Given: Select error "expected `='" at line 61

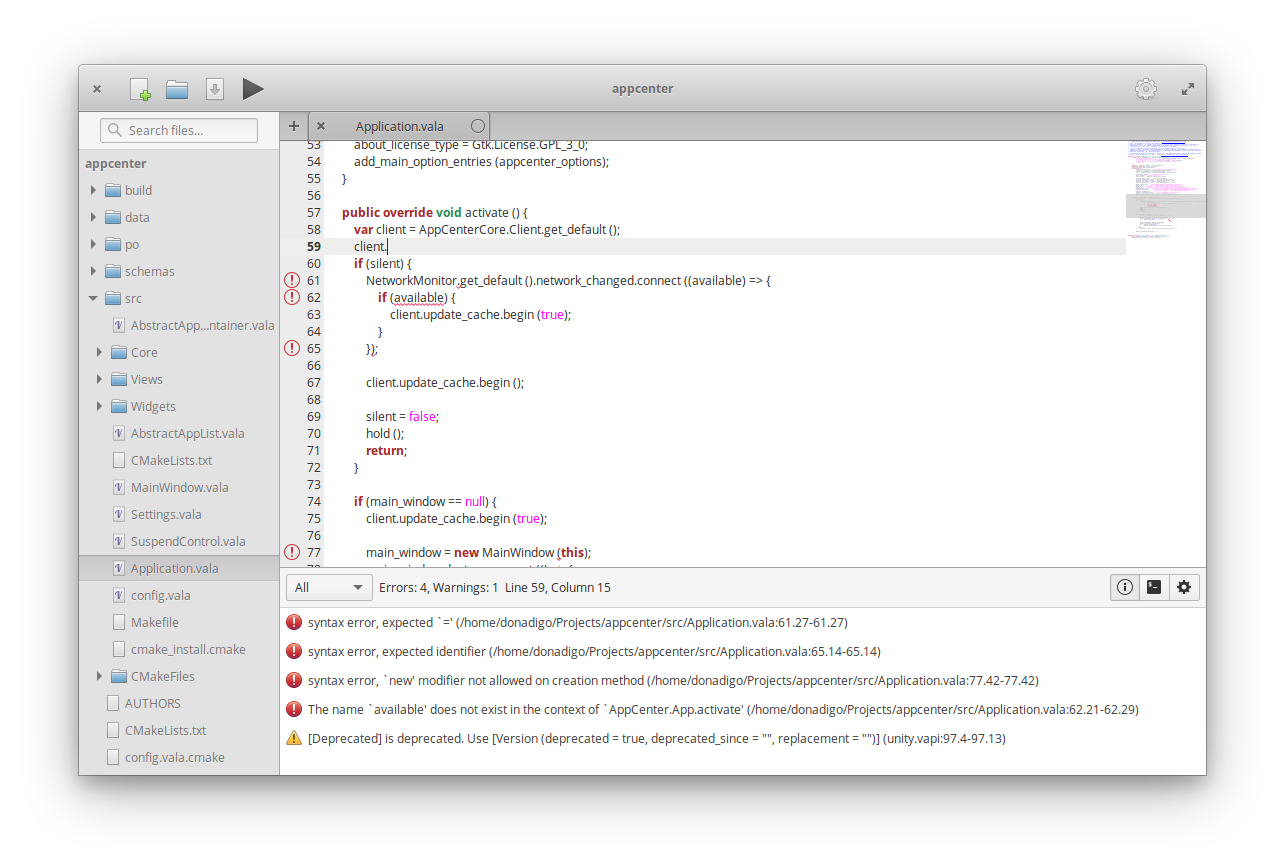Looking at the screenshot, I should coord(743,622).
